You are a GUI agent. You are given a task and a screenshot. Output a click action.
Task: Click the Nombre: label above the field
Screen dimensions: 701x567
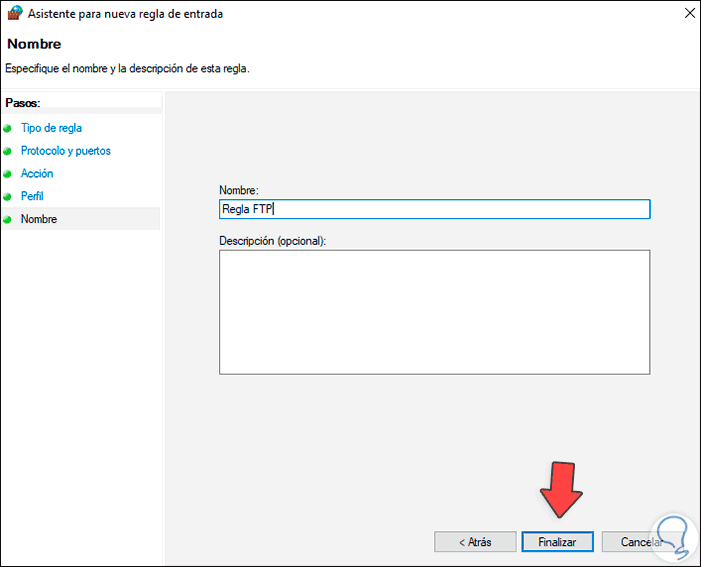(238, 190)
